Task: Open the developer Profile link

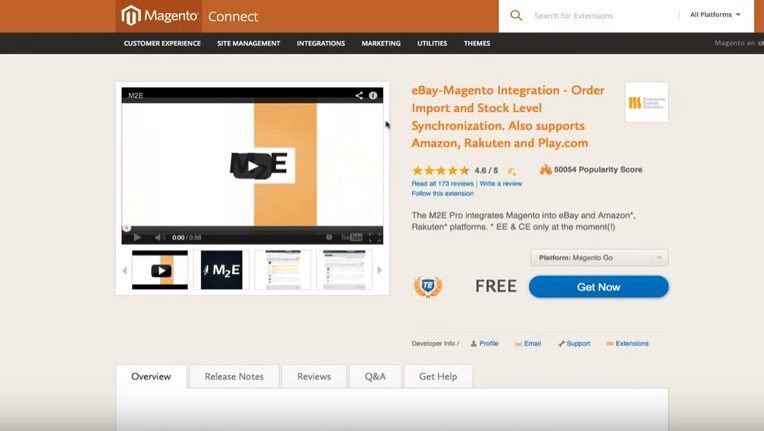Action: (x=484, y=343)
